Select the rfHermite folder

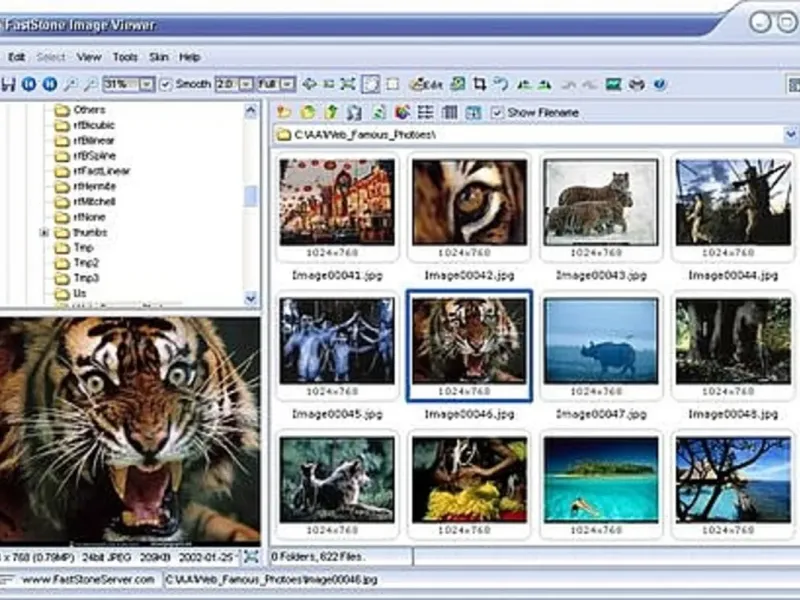point(94,186)
